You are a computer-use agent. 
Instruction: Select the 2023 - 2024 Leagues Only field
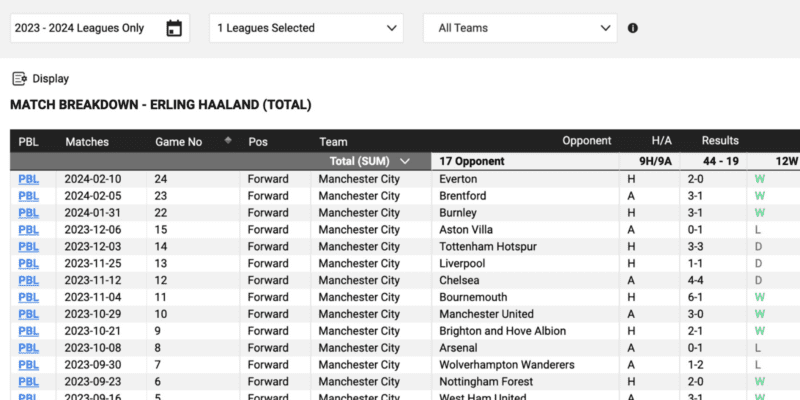100,28
